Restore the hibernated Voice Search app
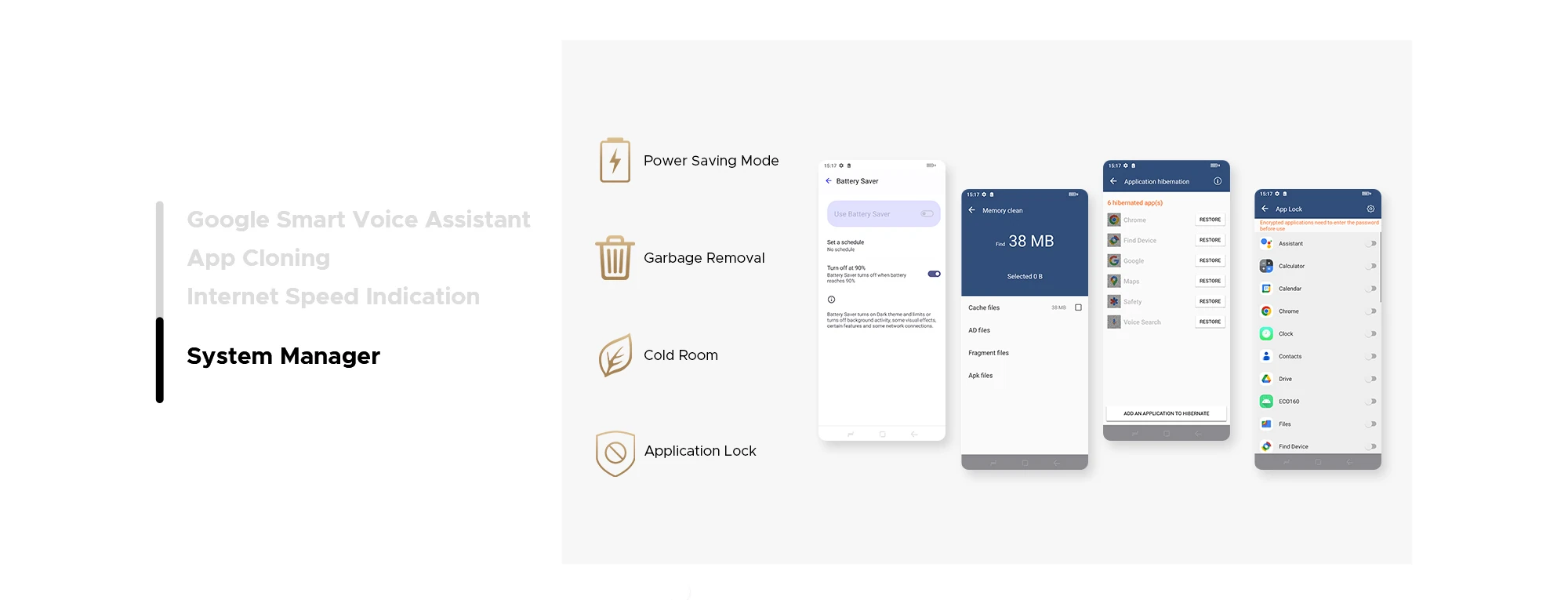The image size is (1568, 600). pos(1210,322)
